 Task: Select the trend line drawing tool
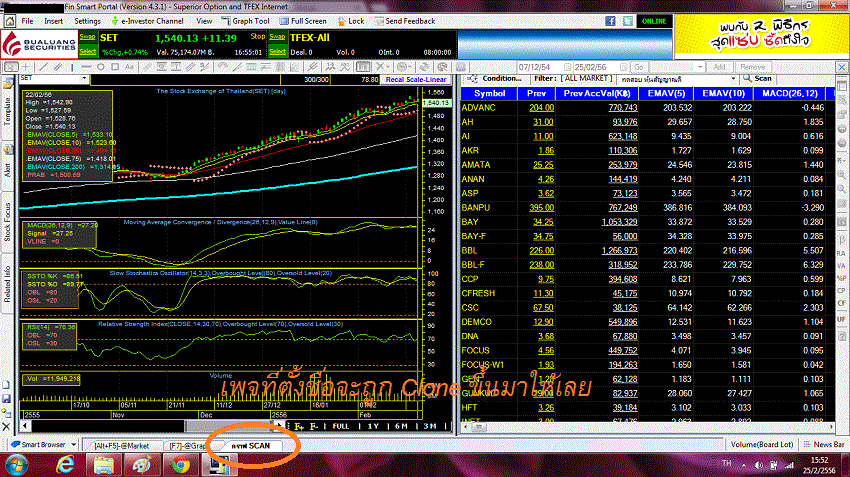(x=44, y=67)
